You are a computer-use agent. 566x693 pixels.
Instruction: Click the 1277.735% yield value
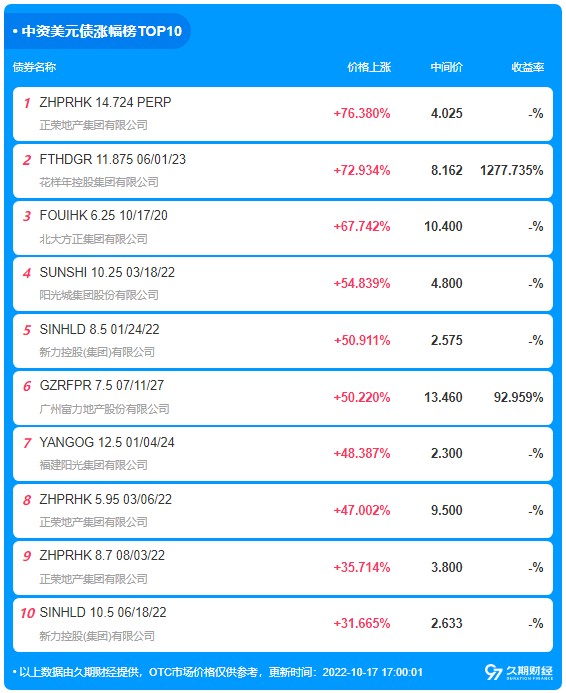pyautogui.click(x=512, y=170)
